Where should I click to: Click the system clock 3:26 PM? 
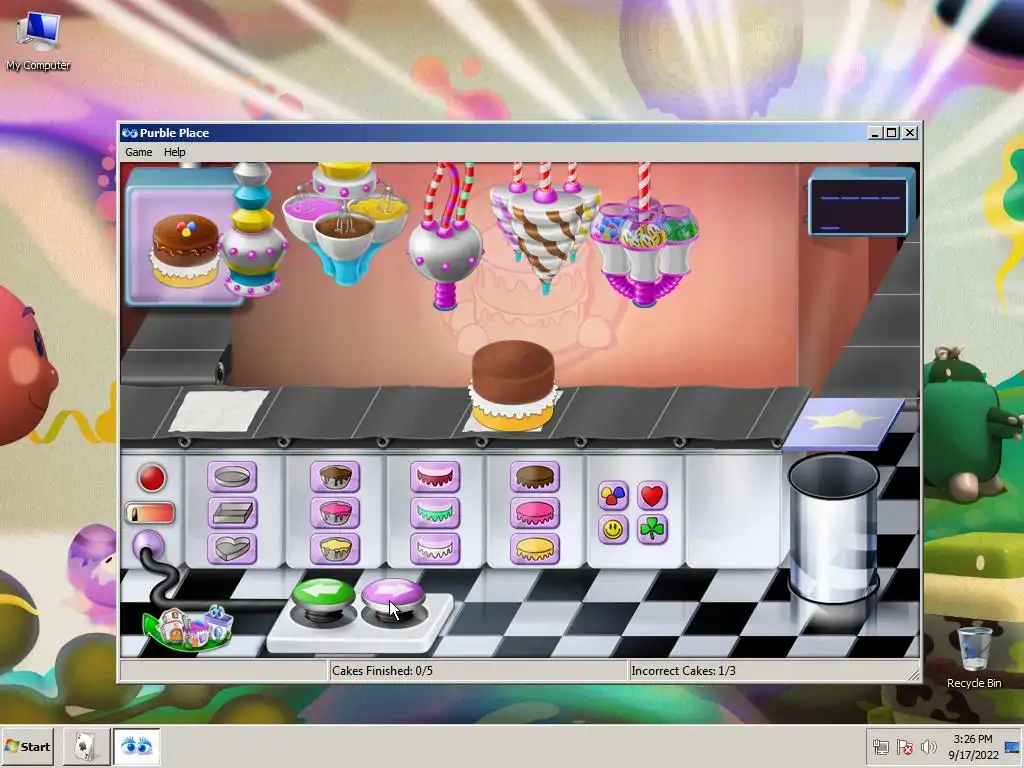pos(972,739)
